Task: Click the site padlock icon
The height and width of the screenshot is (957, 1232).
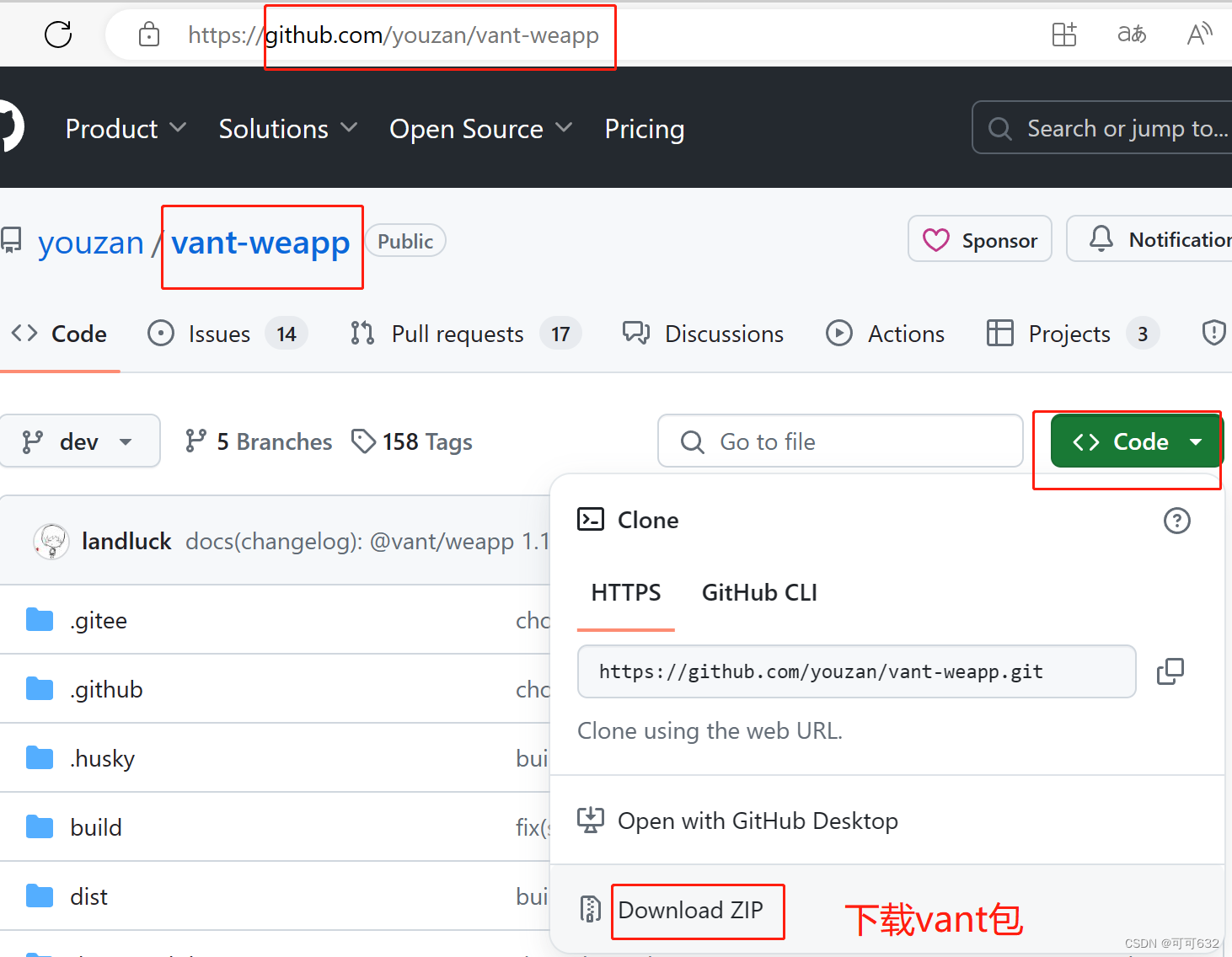Action: [x=149, y=35]
